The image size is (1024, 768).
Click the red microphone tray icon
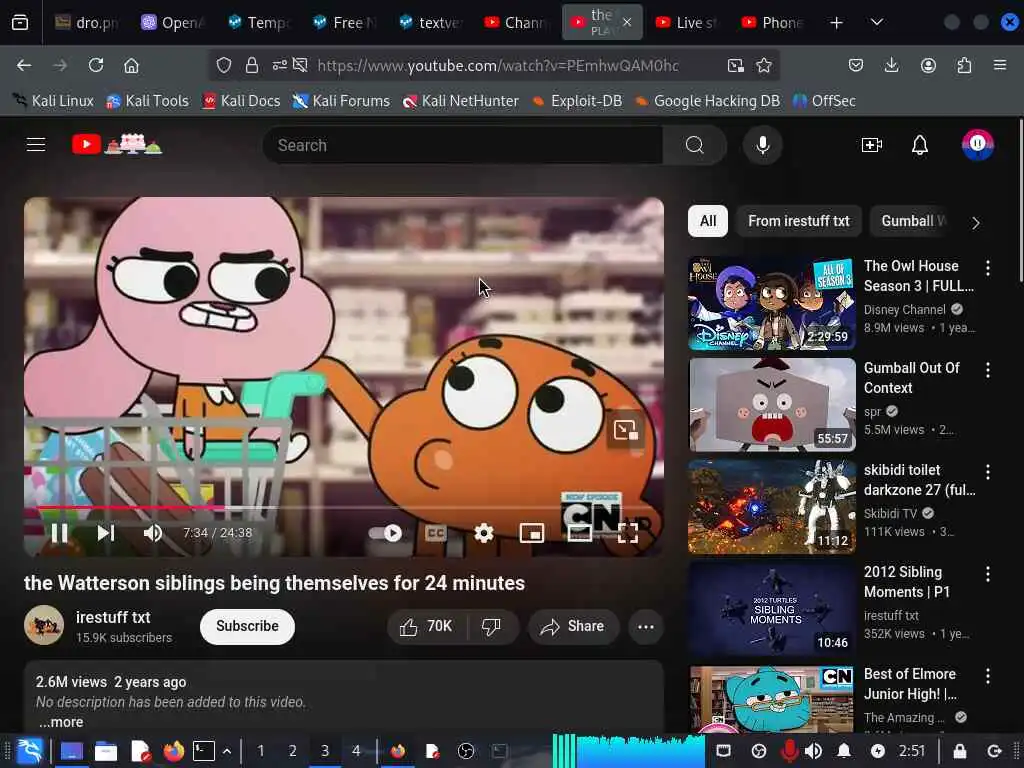(x=789, y=751)
